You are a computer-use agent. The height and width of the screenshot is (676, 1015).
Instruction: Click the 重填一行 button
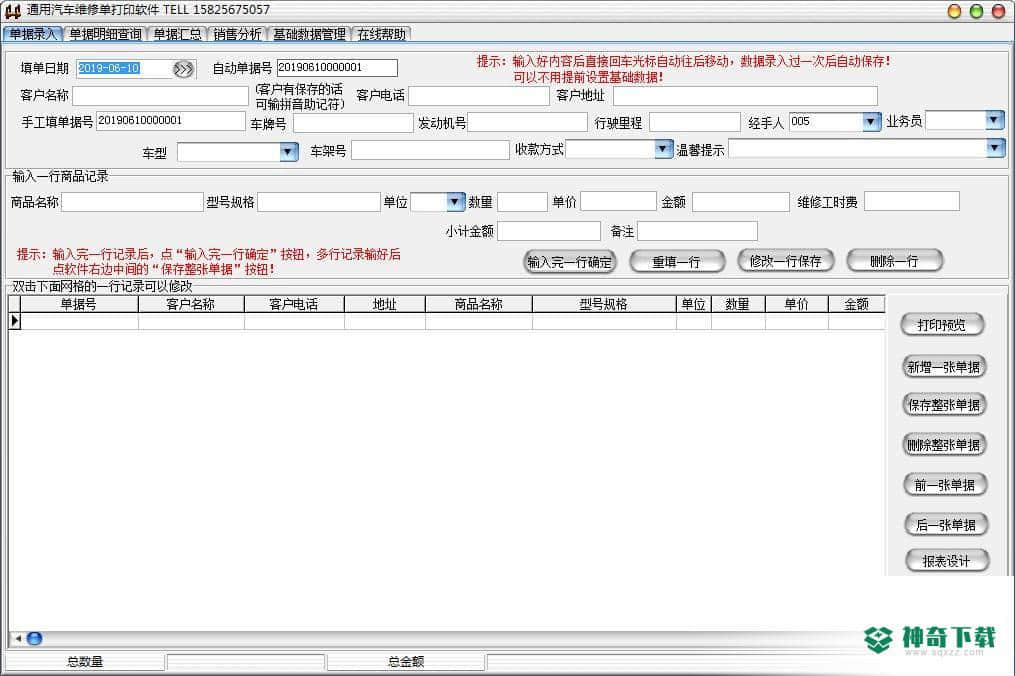pos(676,262)
